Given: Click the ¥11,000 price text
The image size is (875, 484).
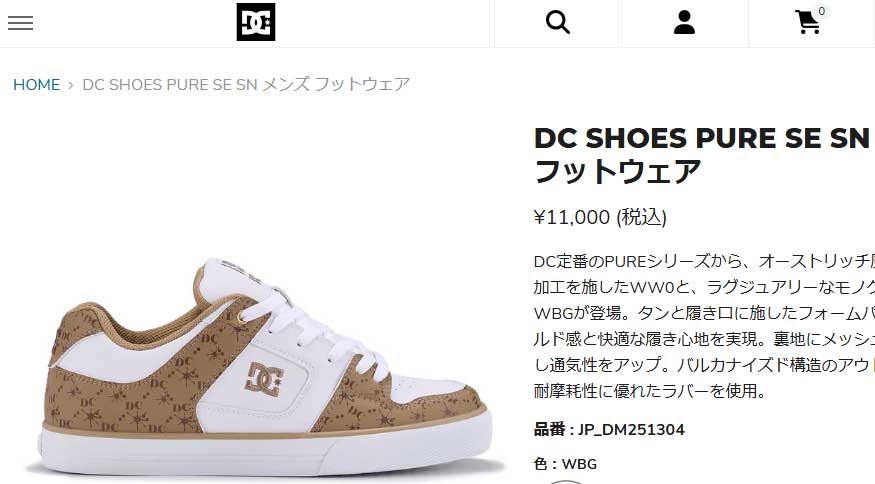Looking at the screenshot, I should [572, 217].
